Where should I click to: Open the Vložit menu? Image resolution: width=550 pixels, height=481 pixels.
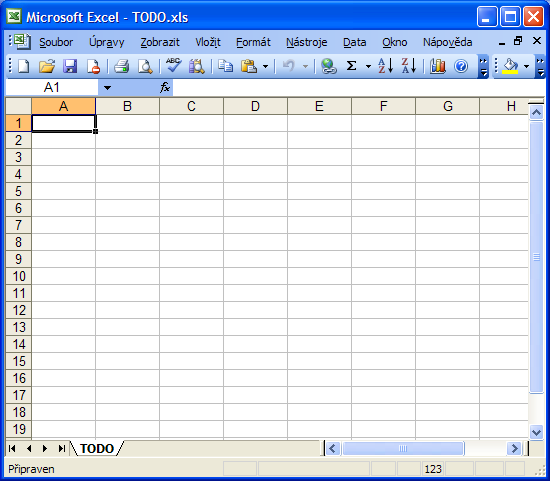click(208, 42)
